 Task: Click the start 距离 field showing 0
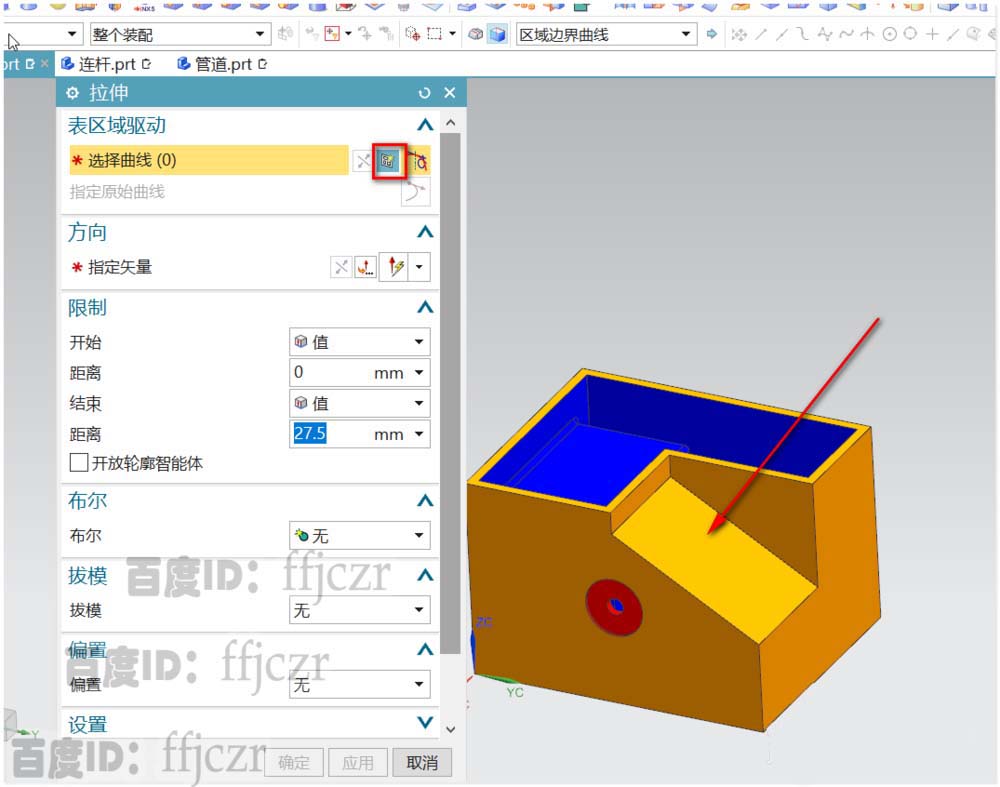pos(360,372)
